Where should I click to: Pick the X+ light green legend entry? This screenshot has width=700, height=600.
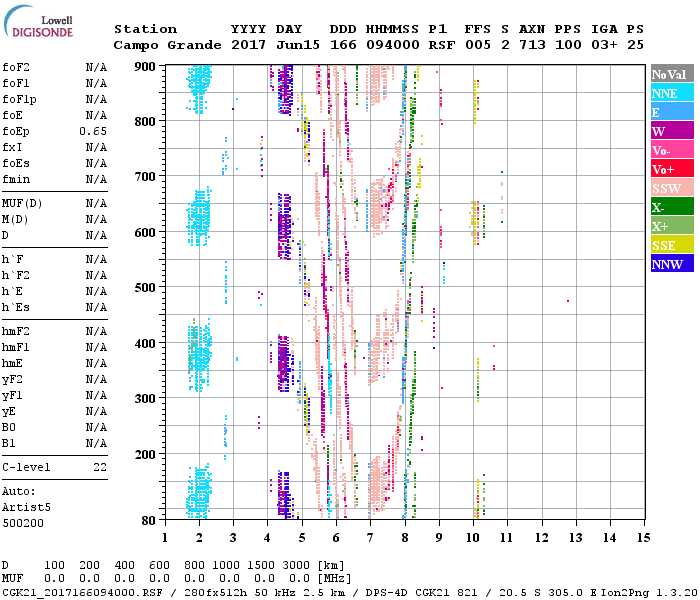coord(671,227)
